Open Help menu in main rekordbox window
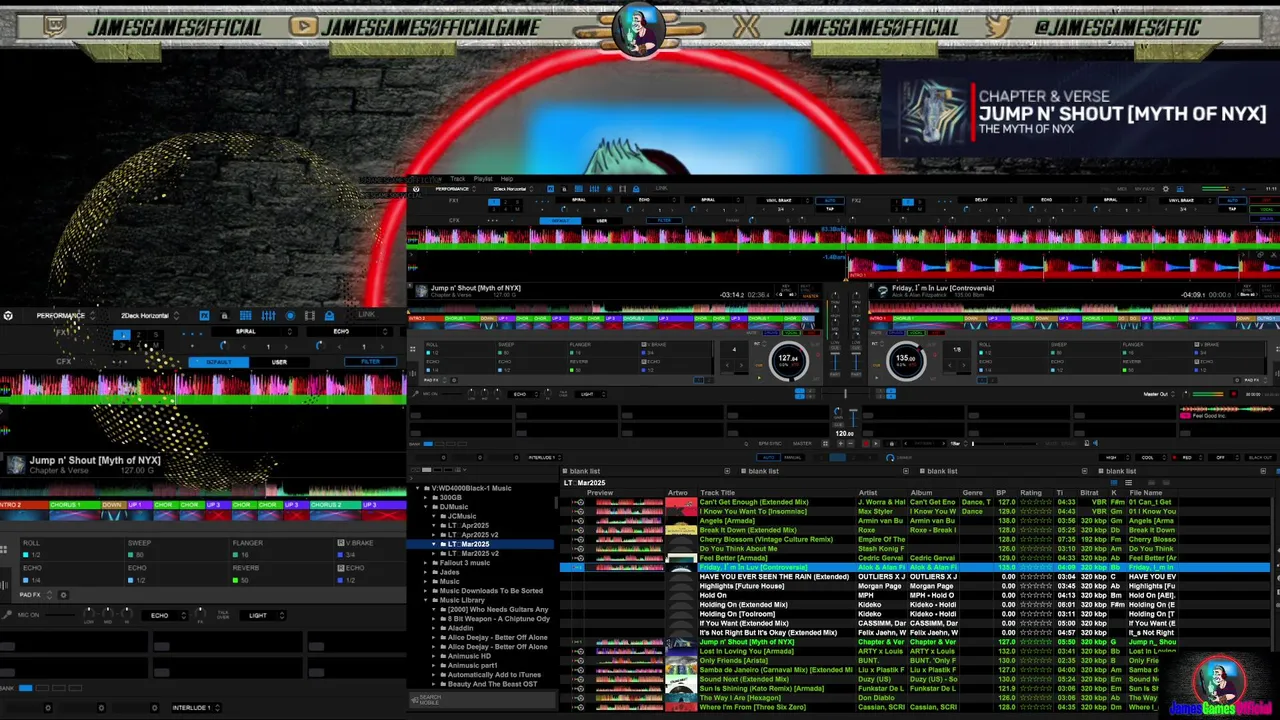The width and height of the screenshot is (1280, 720). (507, 179)
